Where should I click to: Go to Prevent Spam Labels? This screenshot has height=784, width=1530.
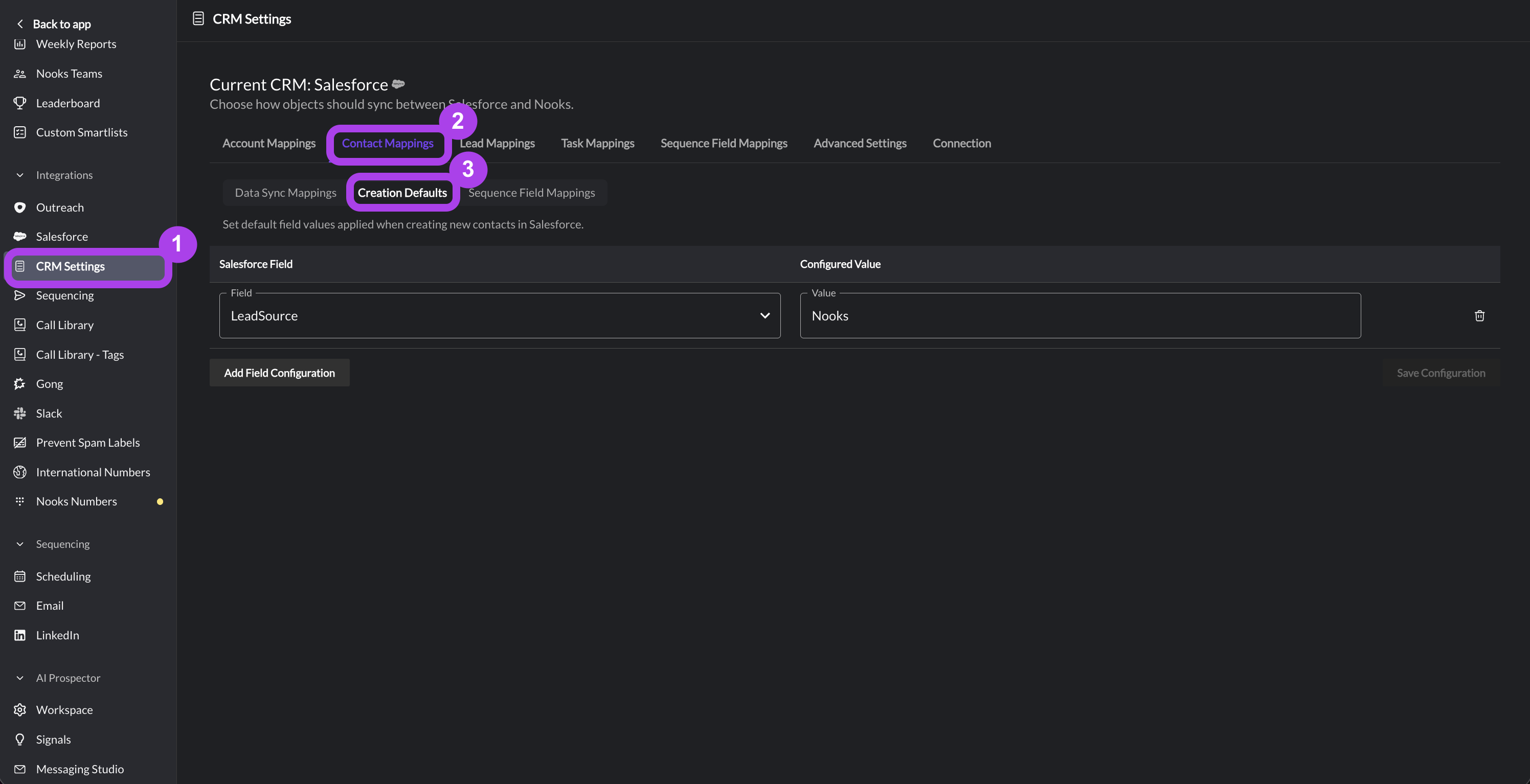(88, 443)
